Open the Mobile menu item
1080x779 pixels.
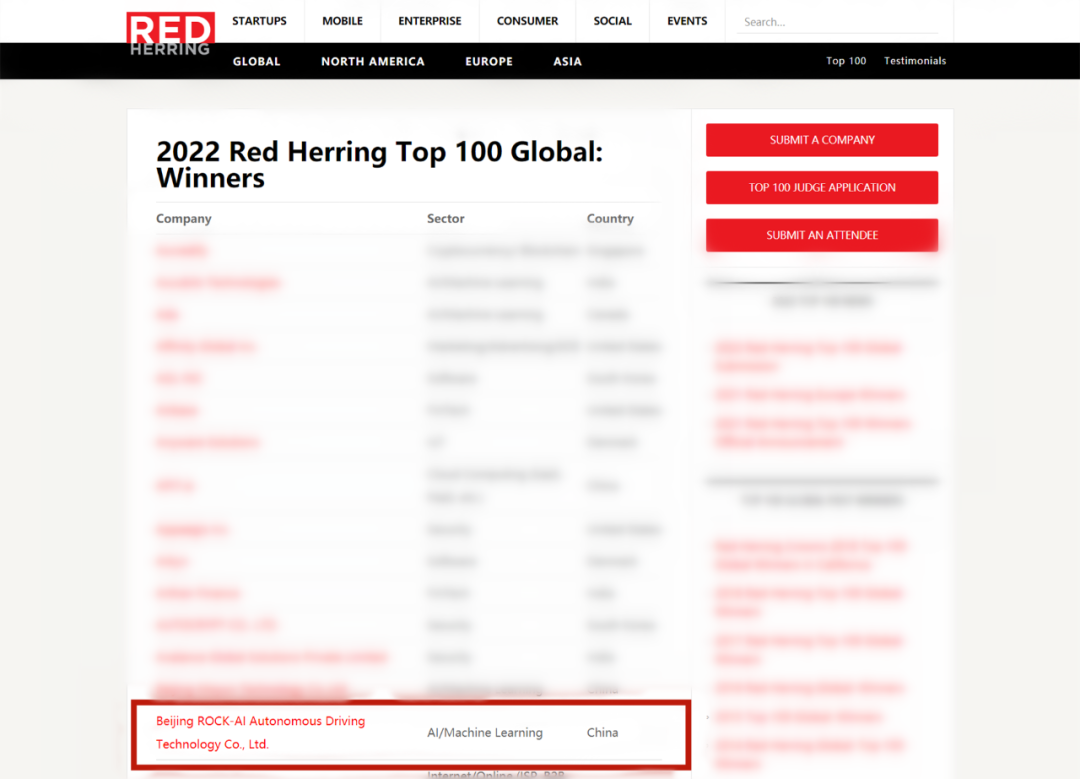click(342, 21)
